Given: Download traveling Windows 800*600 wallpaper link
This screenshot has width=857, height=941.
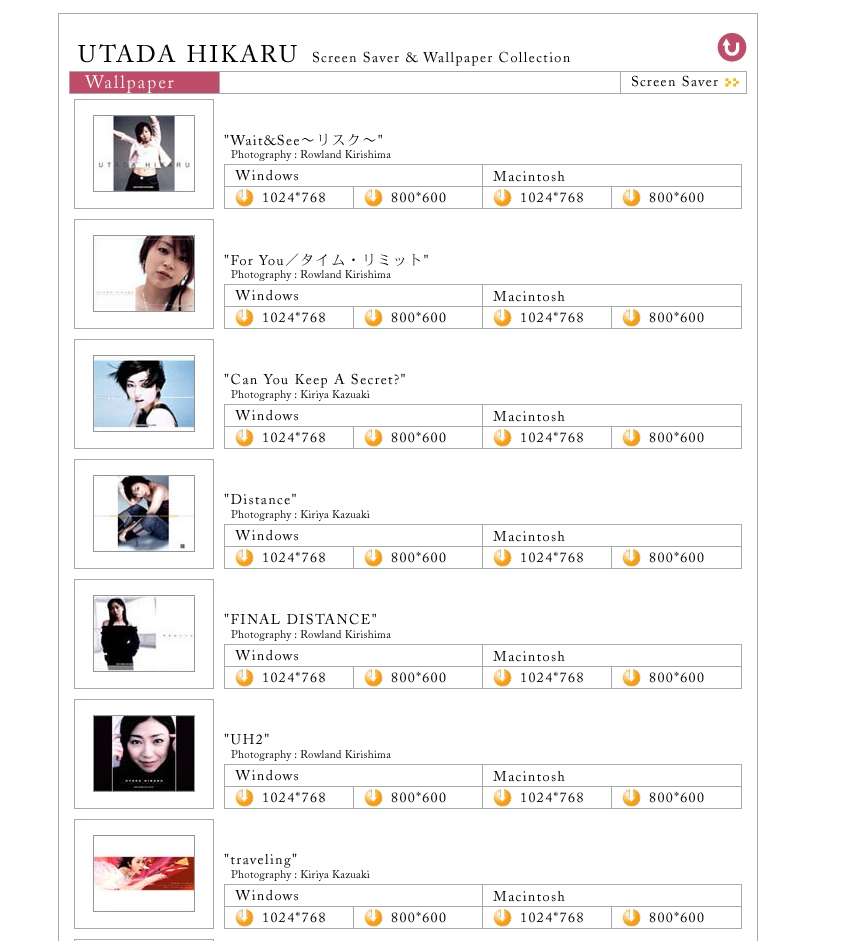Looking at the screenshot, I should pyautogui.click(x=418, y=917).
